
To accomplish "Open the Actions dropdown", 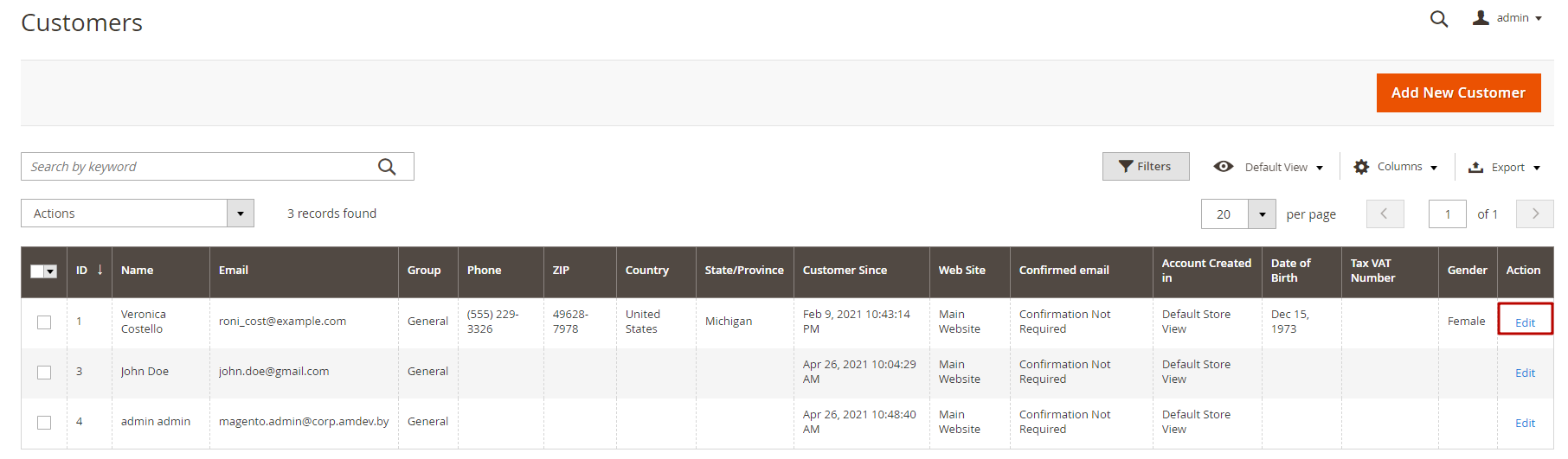I will tap(137, 214).
